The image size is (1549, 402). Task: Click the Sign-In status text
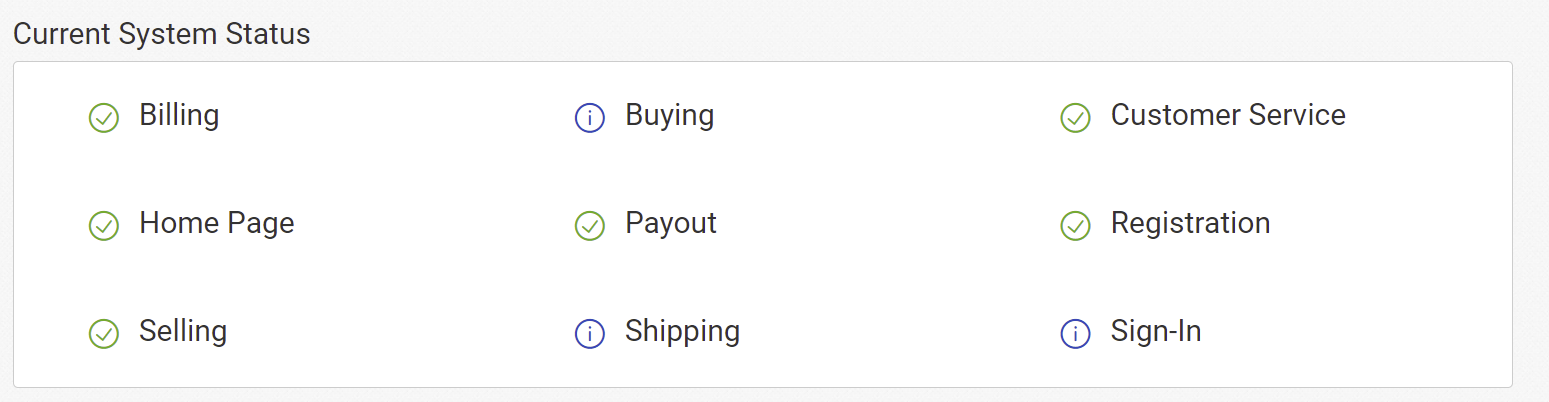pyautogui.click(x=1156, y=331)
